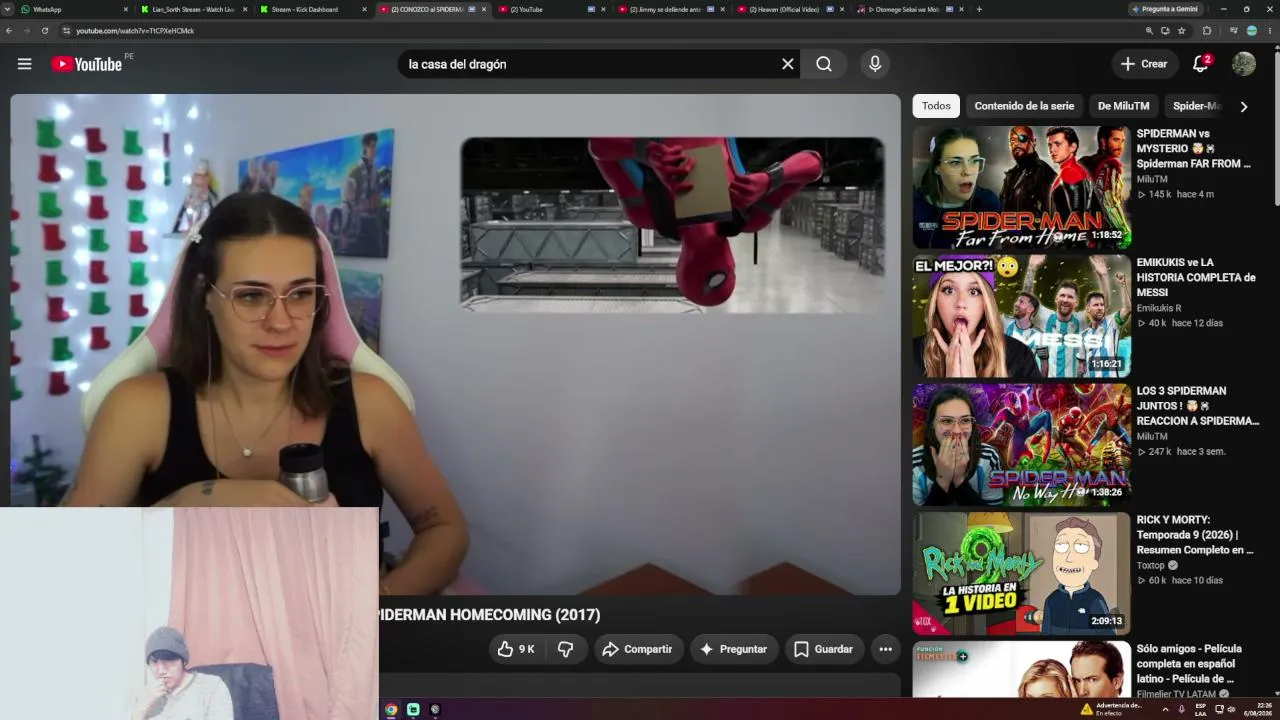Close the WhatsApp browser tab

tap(126, 9)
